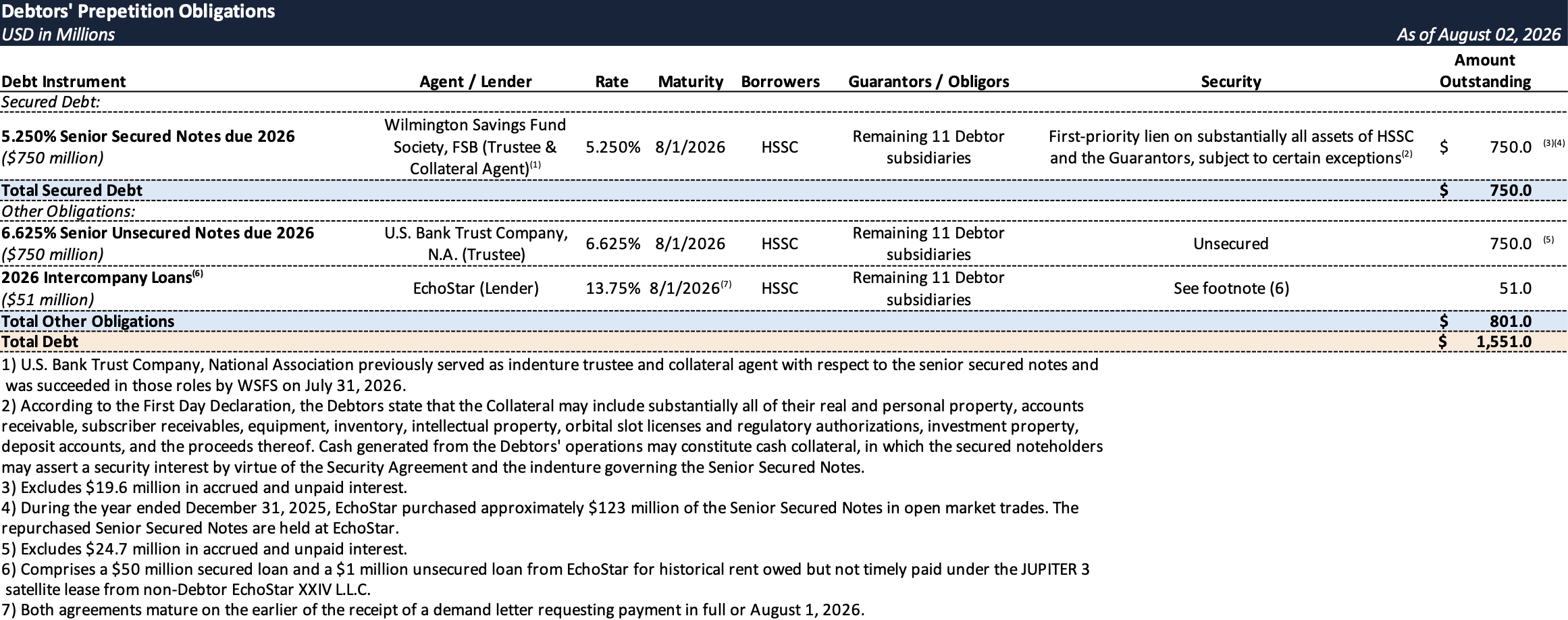1568x620 pixels.
Task: Click "($750 million)" under Senior Unsecured Notes
Action: [x=53, y=255]
